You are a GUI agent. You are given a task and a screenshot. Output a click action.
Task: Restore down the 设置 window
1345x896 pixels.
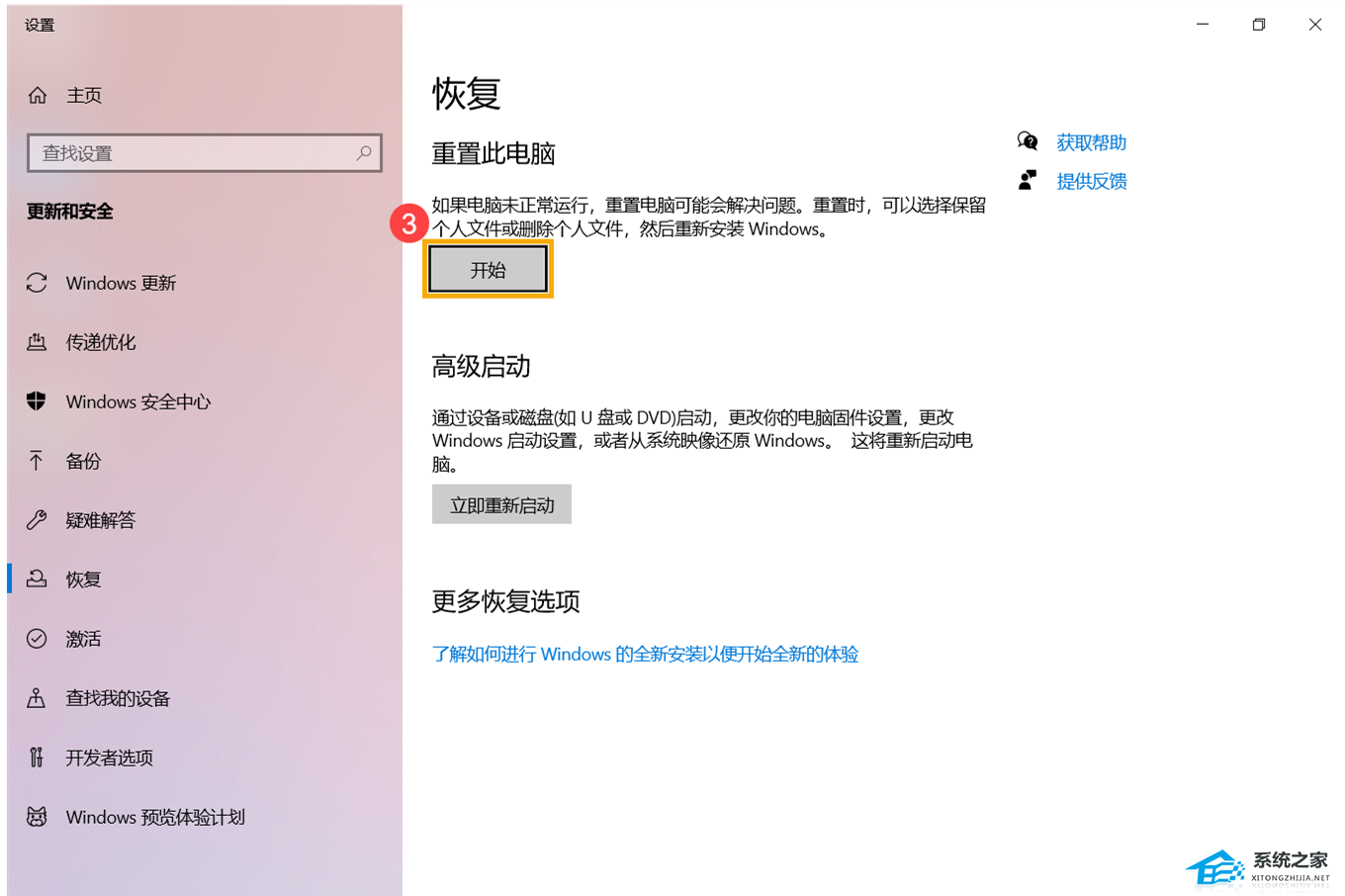pos(1259,25)
